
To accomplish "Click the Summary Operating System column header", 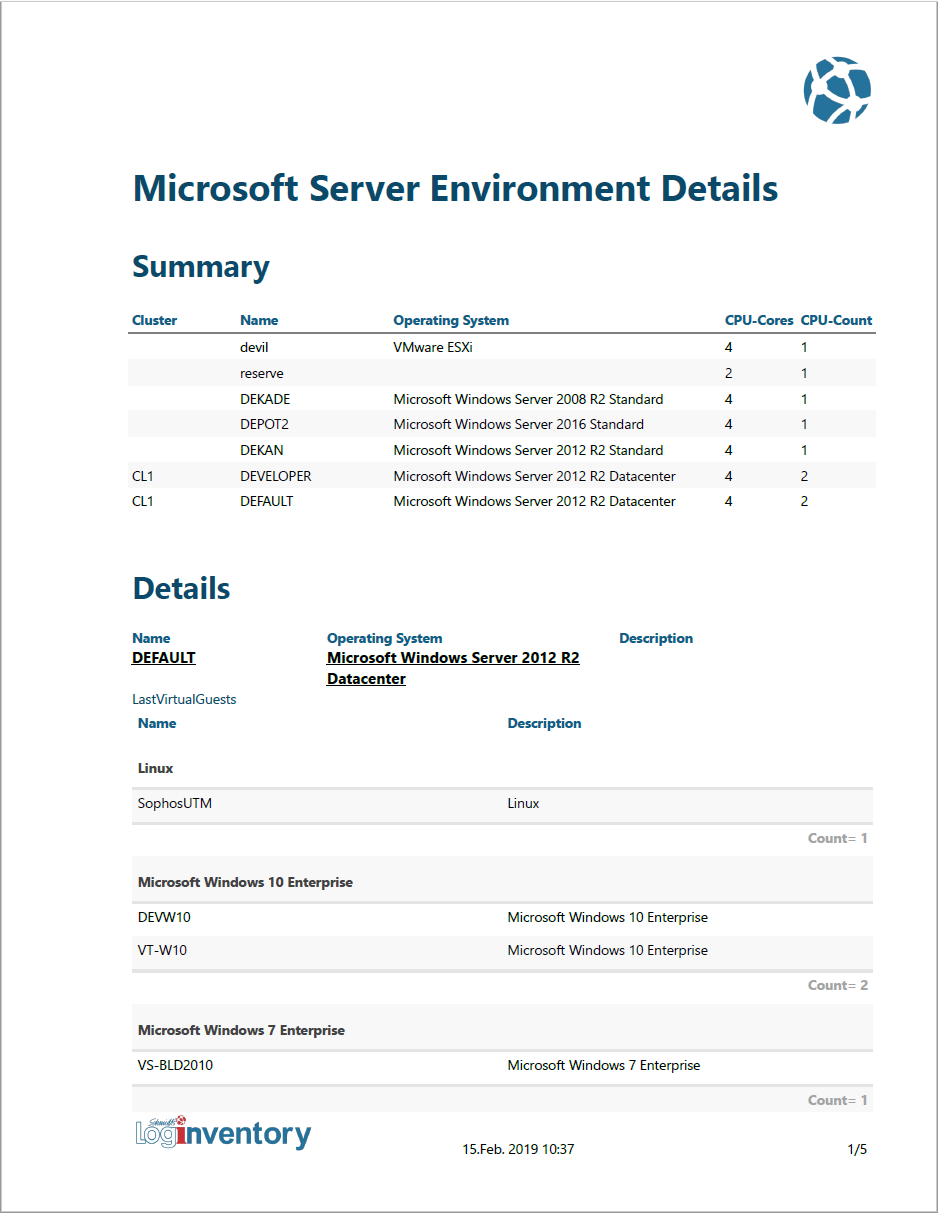I will click(x=451, y=321).
